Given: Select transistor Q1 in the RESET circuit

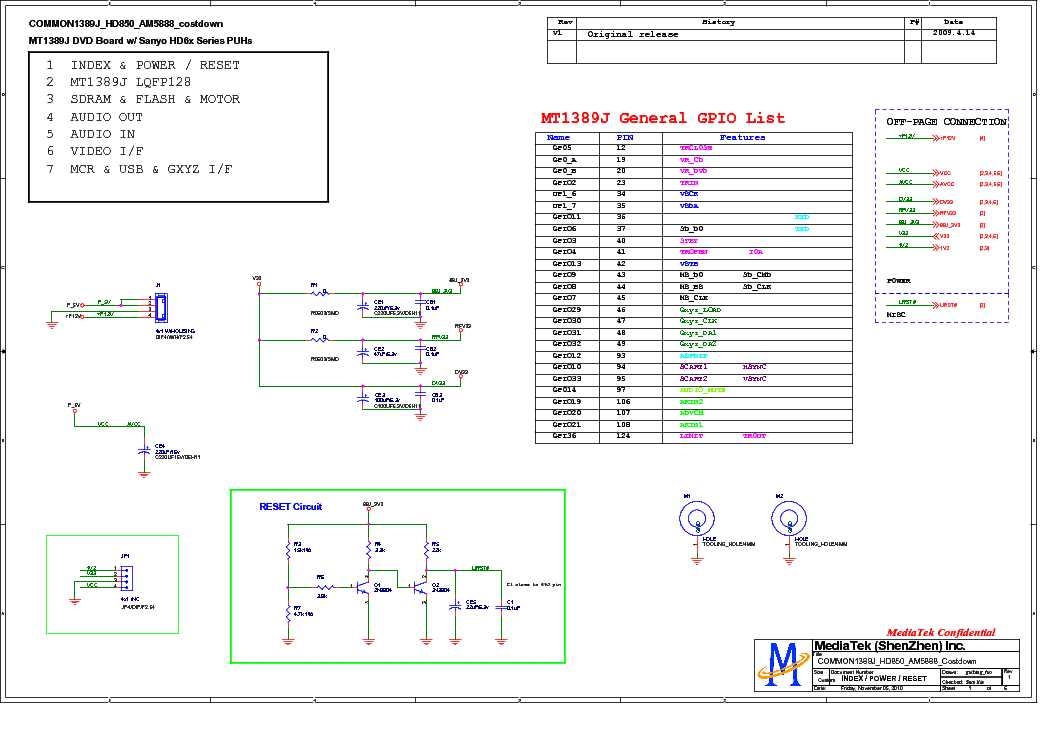Looking at the screenshot, I should [x=363, y=587].
